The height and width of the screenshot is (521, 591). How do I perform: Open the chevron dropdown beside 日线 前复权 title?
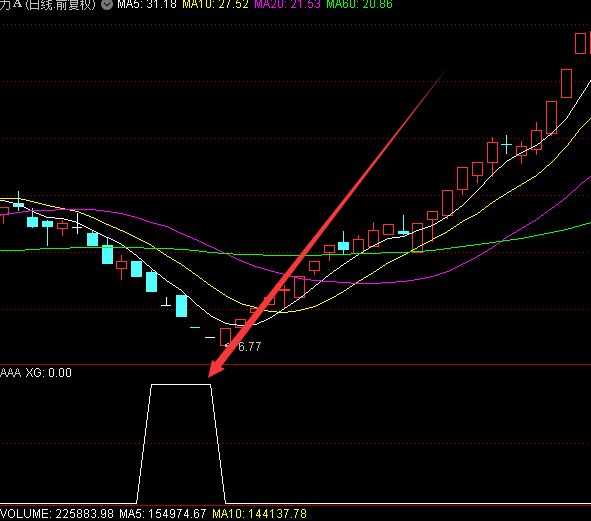[x=107, y=5]
